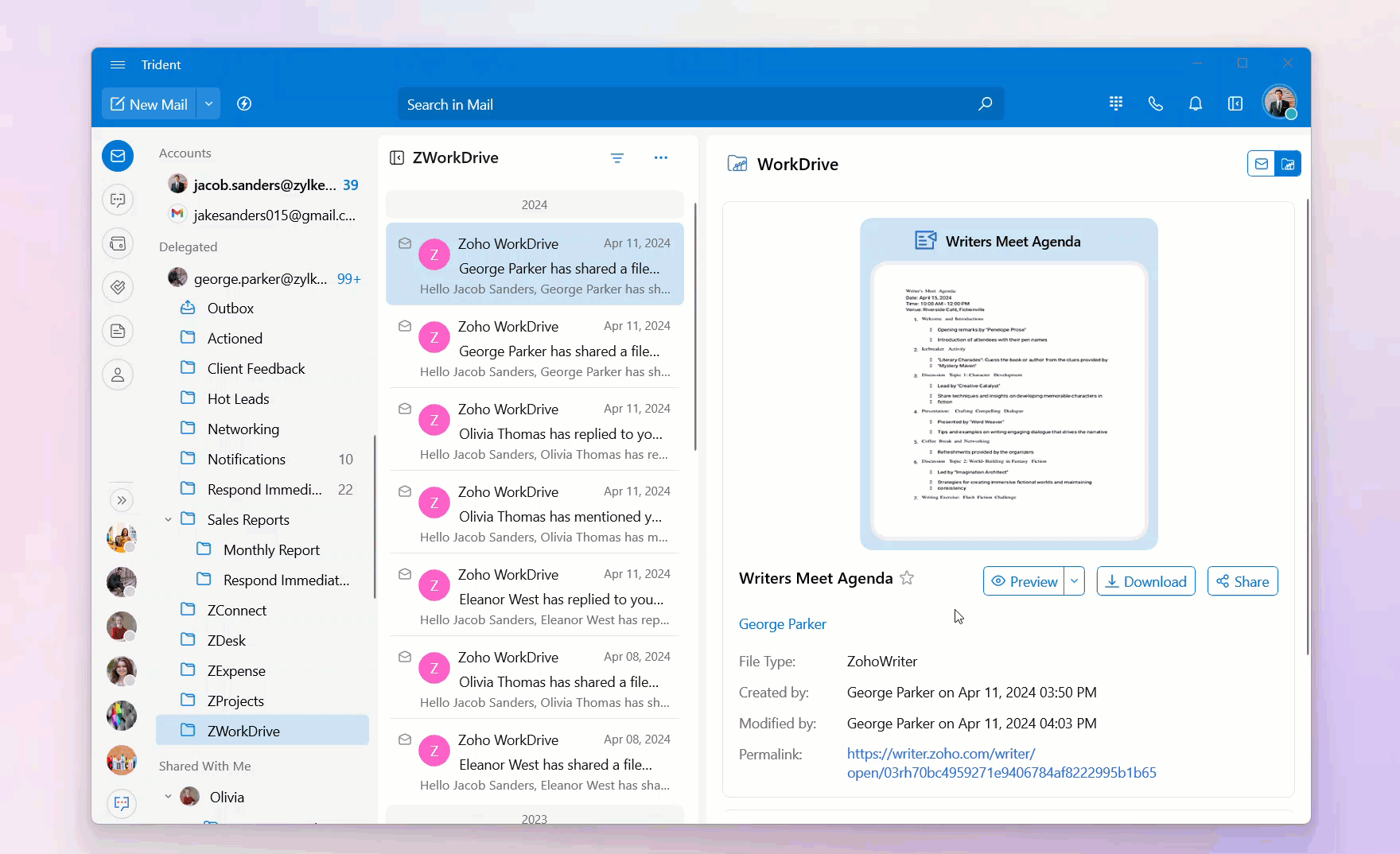Expand the sidebar double-chevron button

[122, 500]
